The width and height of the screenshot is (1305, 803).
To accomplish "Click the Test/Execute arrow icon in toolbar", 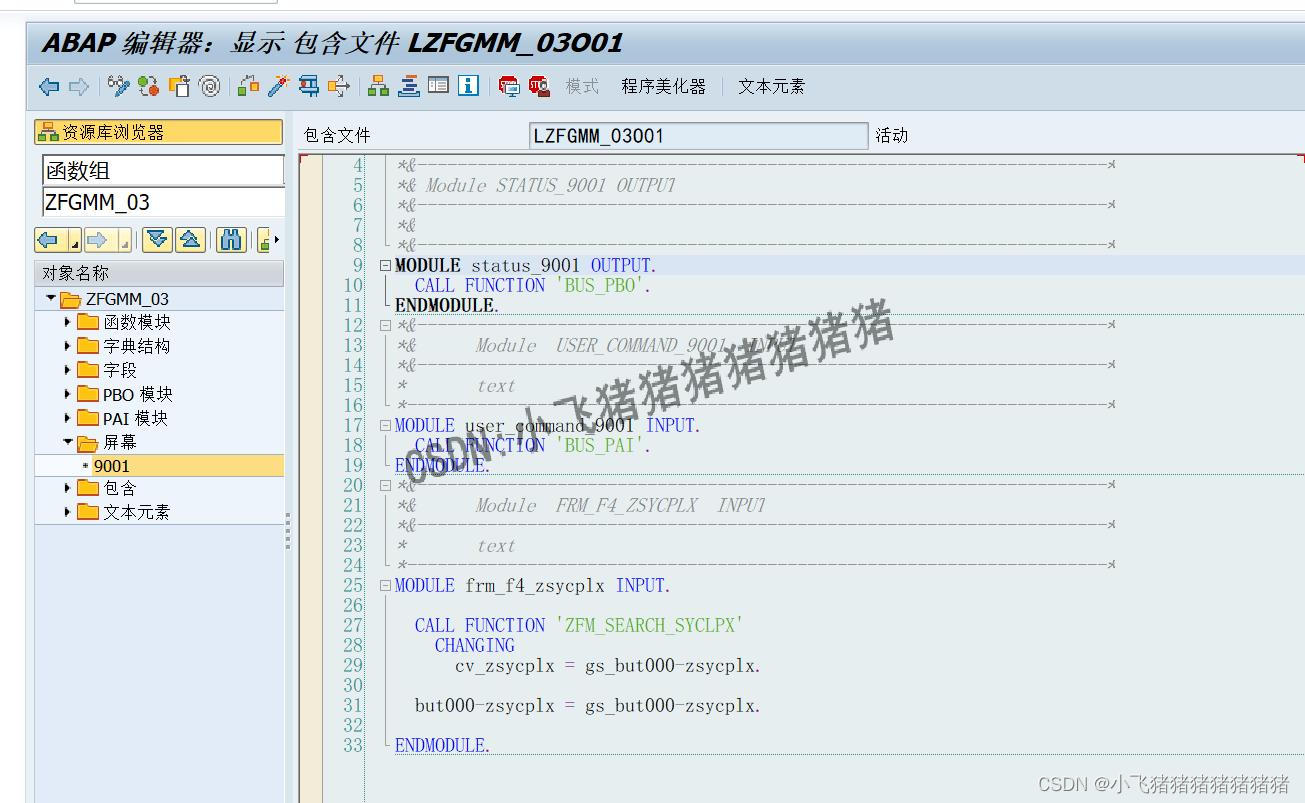I will (x=339, y=87).
